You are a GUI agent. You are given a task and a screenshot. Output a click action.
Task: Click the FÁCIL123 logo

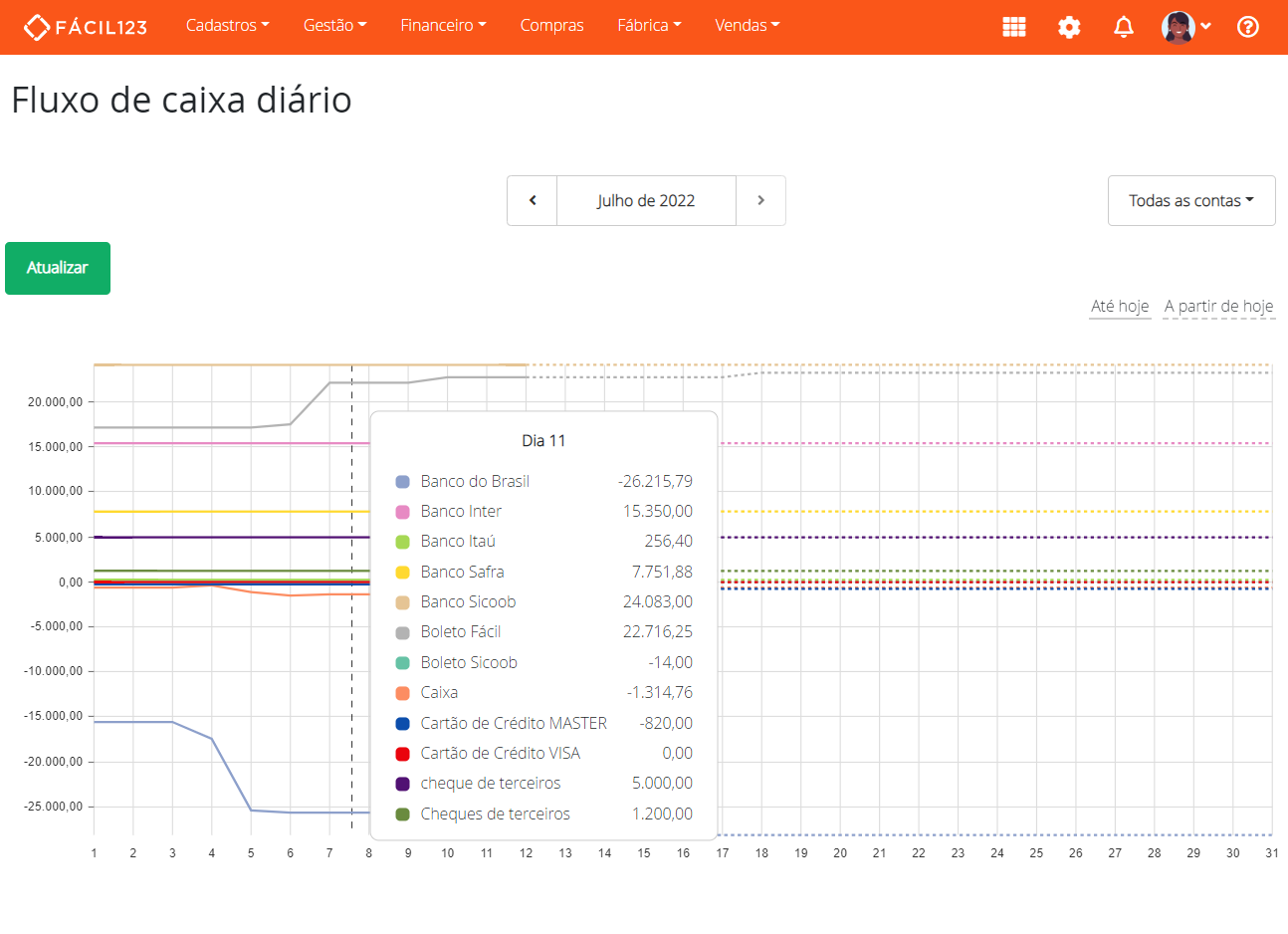[x=85, y=27]
